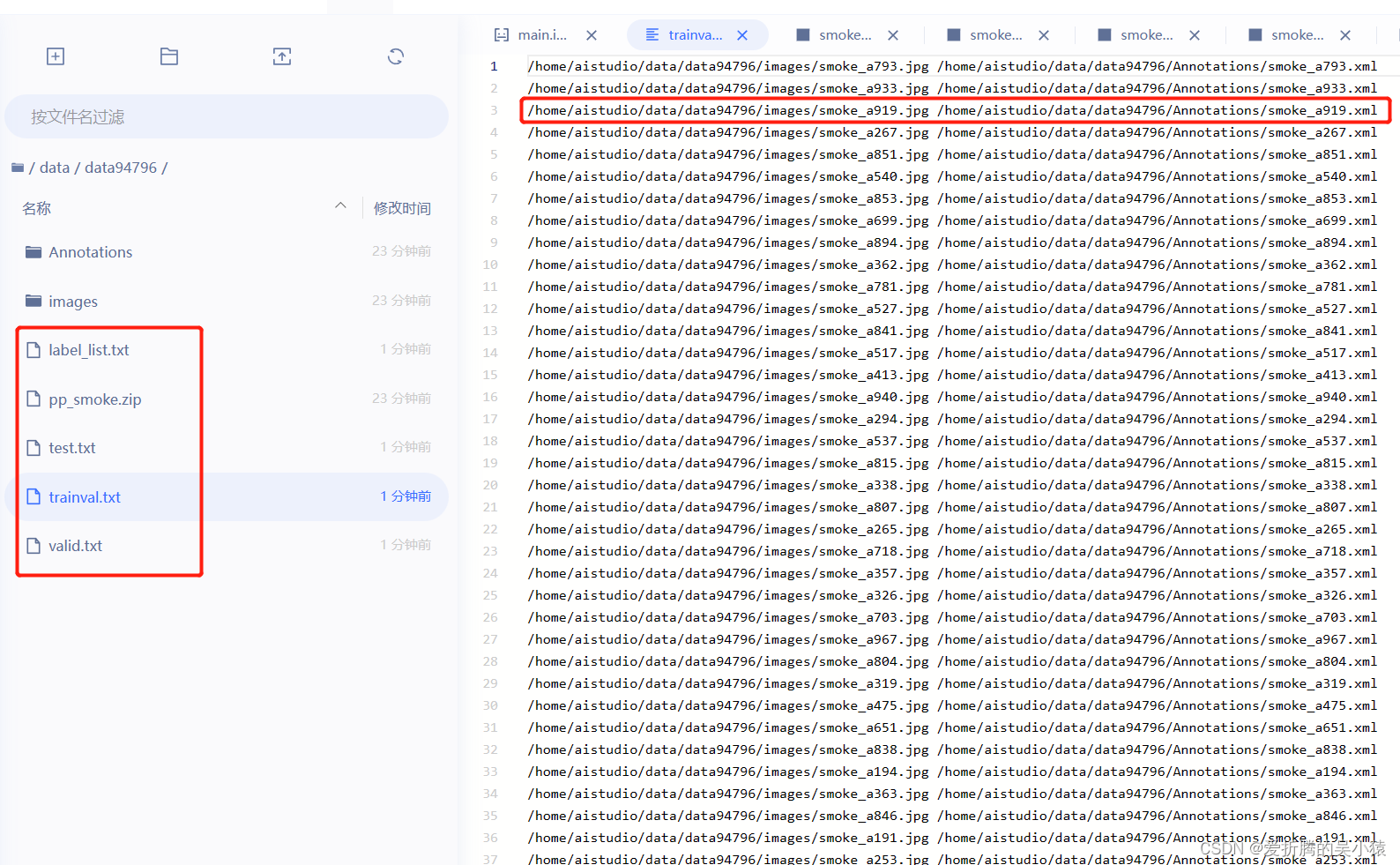
Task: Click the line containing smoke_a413.jpg
Action: coord(952,375)
